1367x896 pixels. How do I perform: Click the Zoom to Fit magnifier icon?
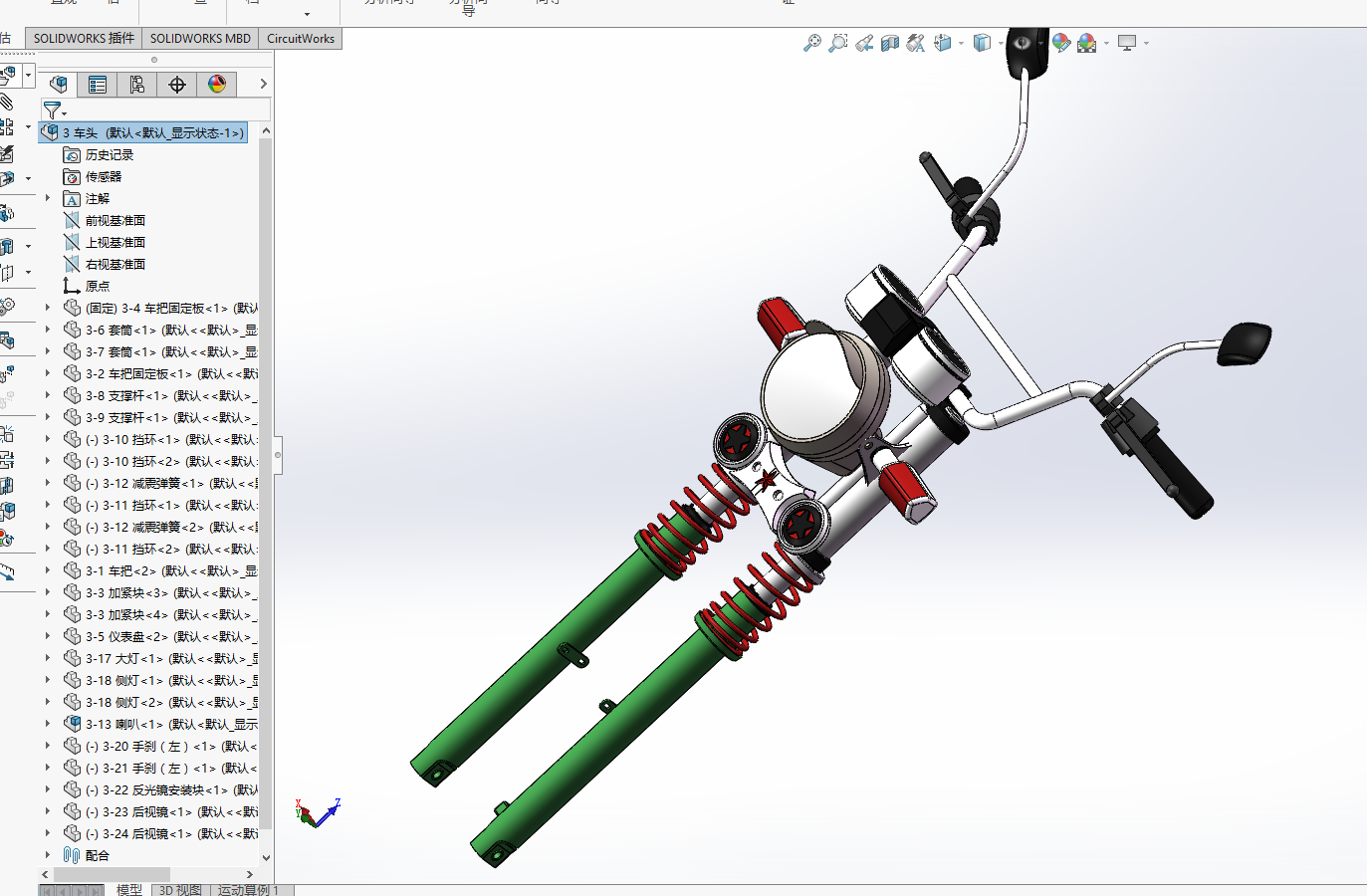(x=812, y=43)
